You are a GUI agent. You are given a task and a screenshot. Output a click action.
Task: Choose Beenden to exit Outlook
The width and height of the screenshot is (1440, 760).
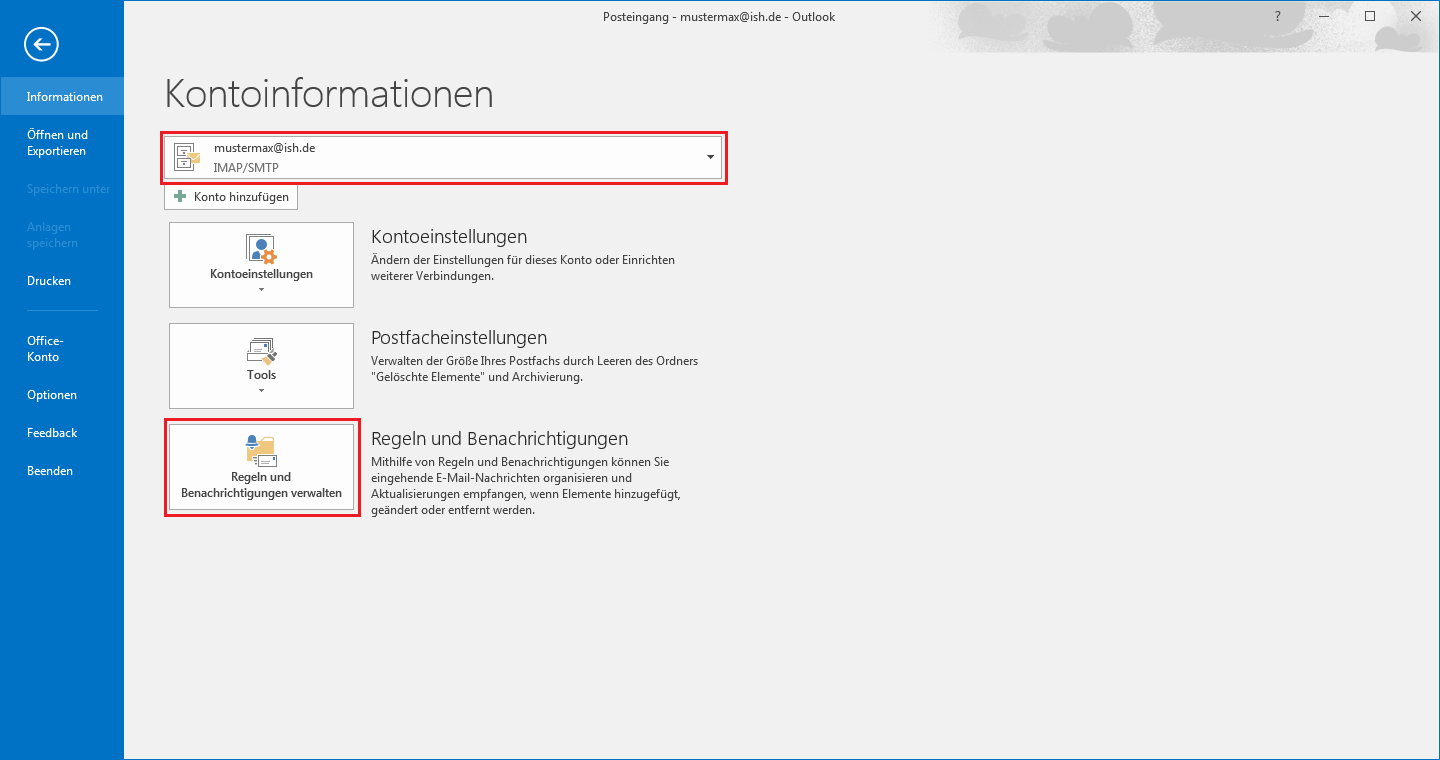click(50, 471)
